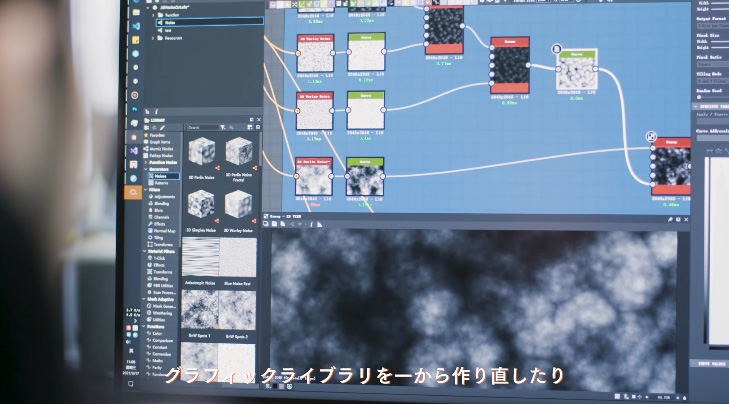This screenshot has width=729, height=404.
Task: Open FxMap Nodes in the library tree
Action: tap(159, 156)
